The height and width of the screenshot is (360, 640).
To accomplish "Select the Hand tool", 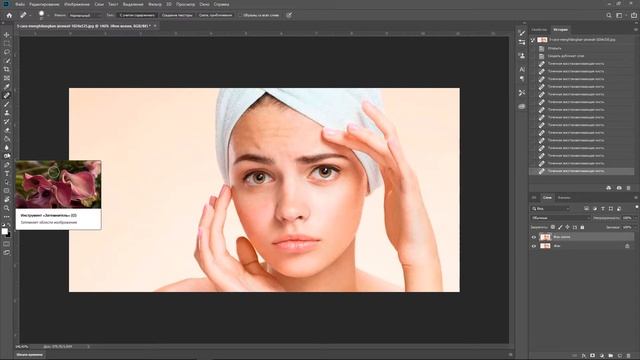I will 7,199.
